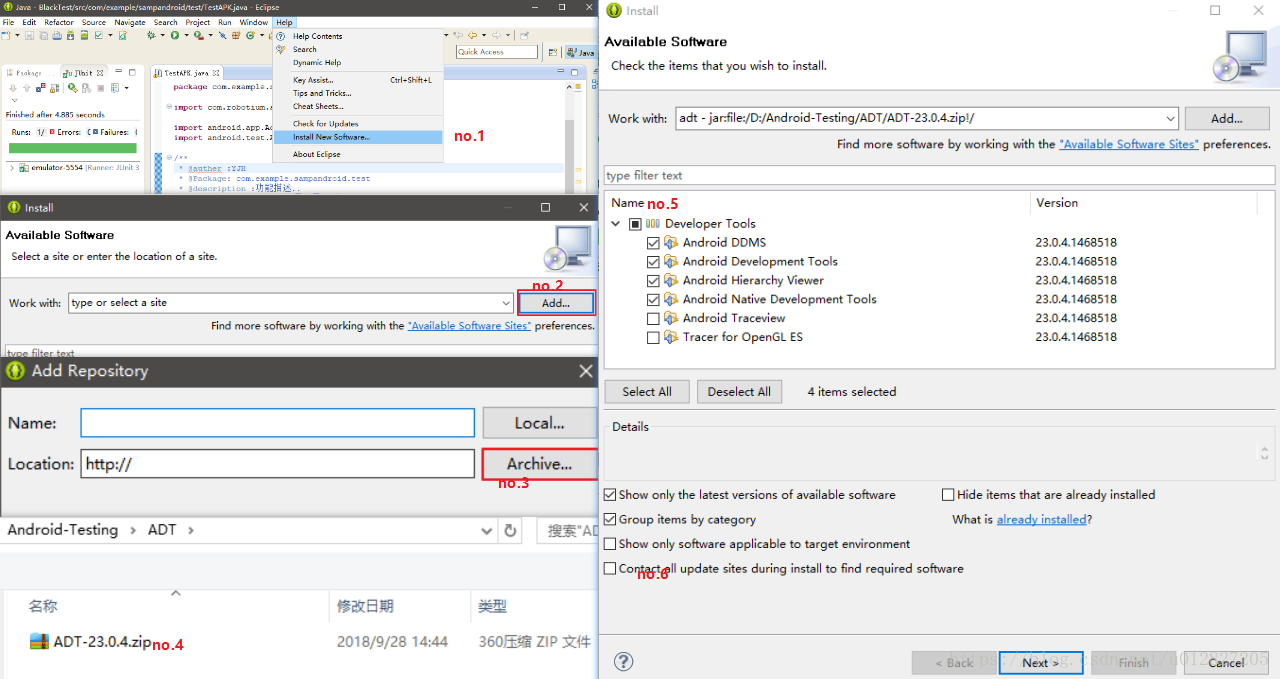The width and height of the screenshot is (1280, 679).
Task: Toggle Group items by category checkbox
Action: tap(610, 520)
